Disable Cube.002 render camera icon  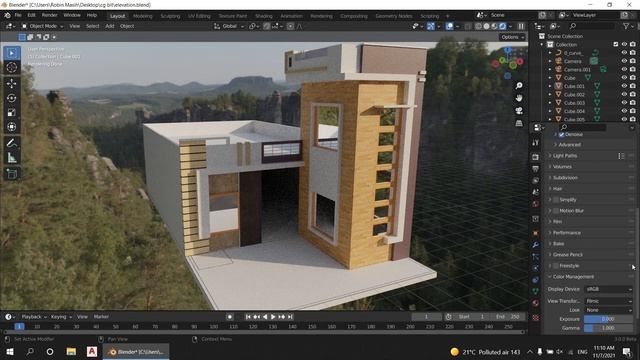(x=633, y=94)
